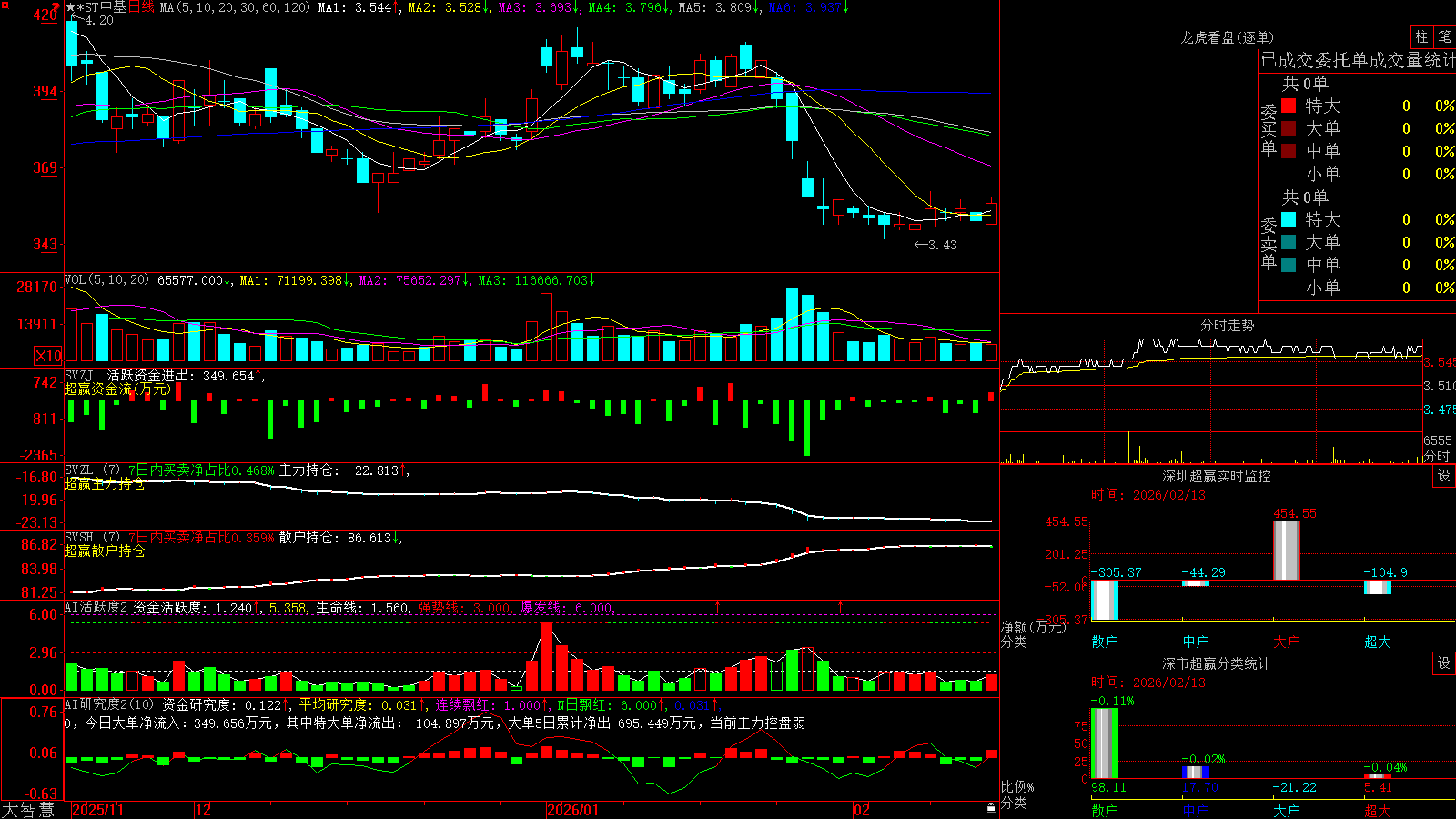Click the -305.37 散户 bar in realtime monitor

coord(1105,600)
